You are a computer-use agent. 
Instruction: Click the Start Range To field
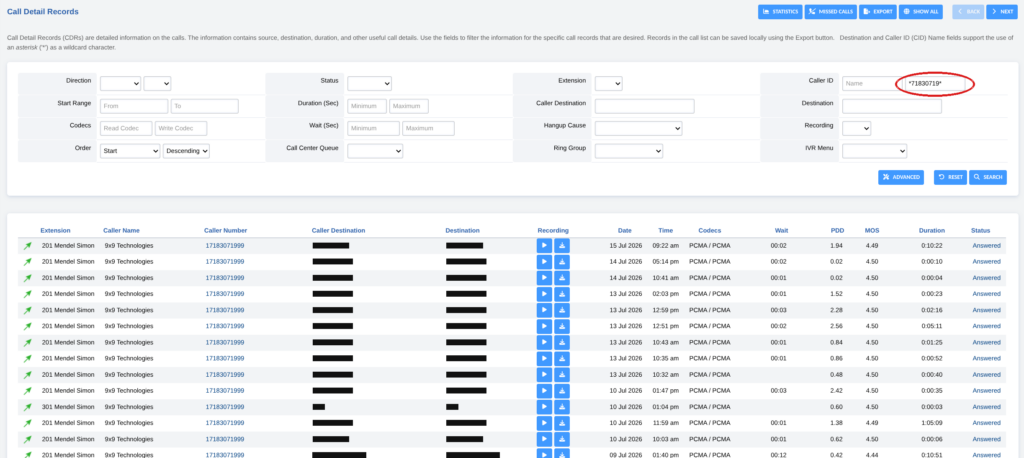click(x=204, y=106)
